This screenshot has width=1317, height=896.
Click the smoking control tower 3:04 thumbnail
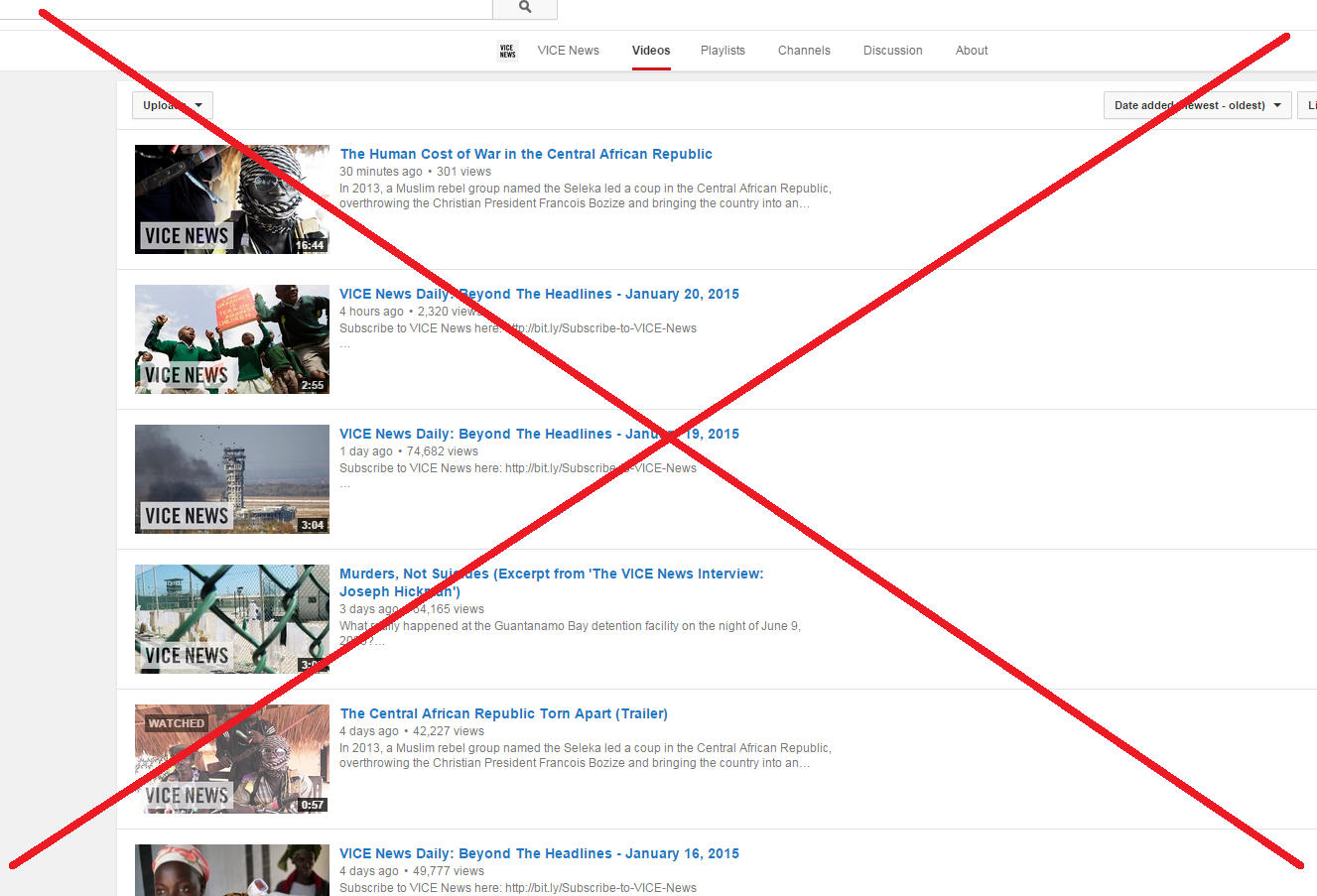tap(232, 479)
